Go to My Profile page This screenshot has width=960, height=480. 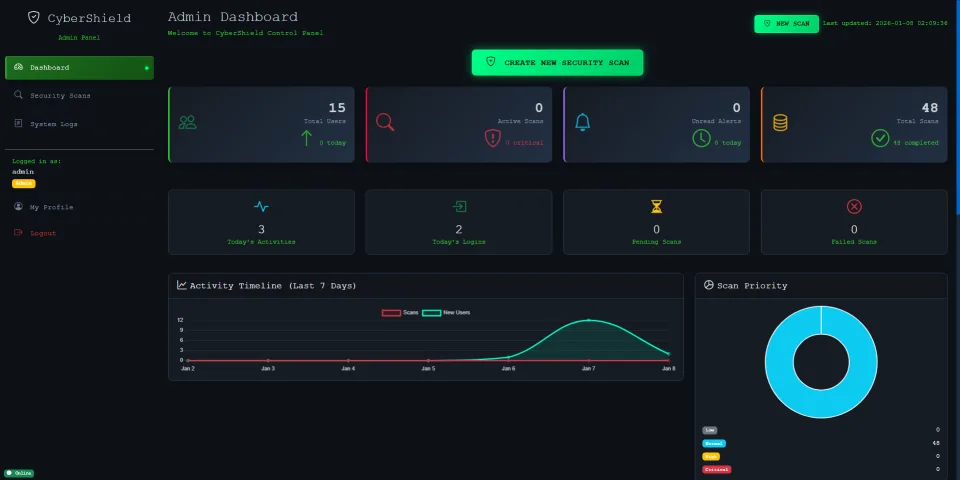click(80, 207)
